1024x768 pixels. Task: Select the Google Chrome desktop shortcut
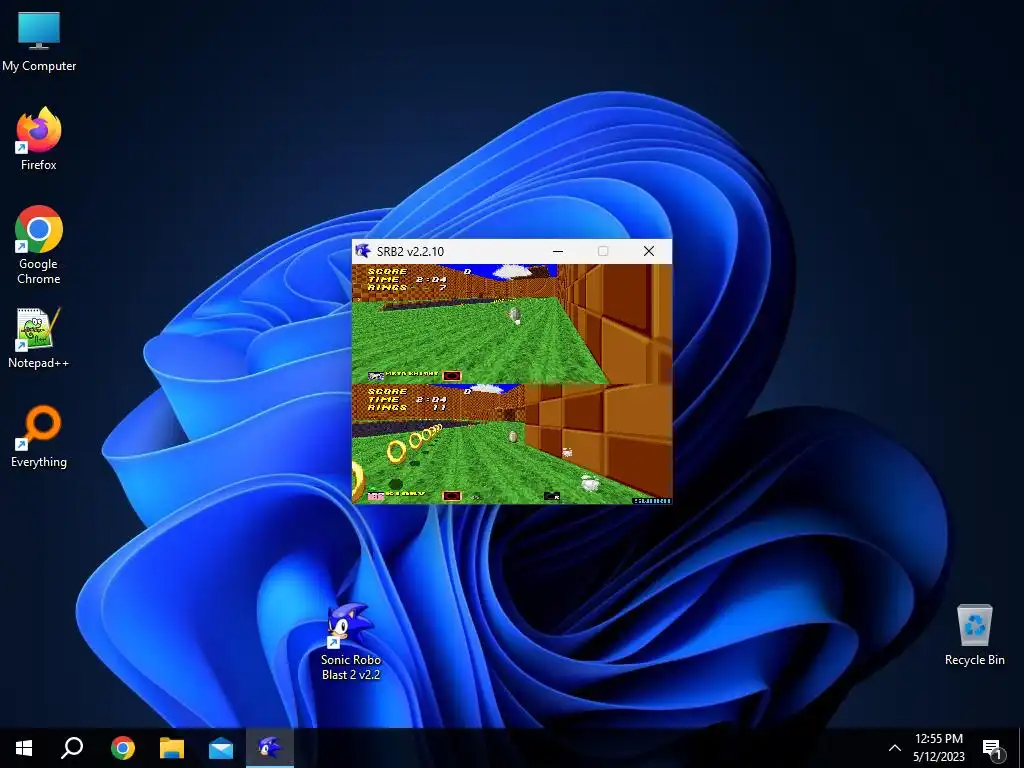point(39,244)
